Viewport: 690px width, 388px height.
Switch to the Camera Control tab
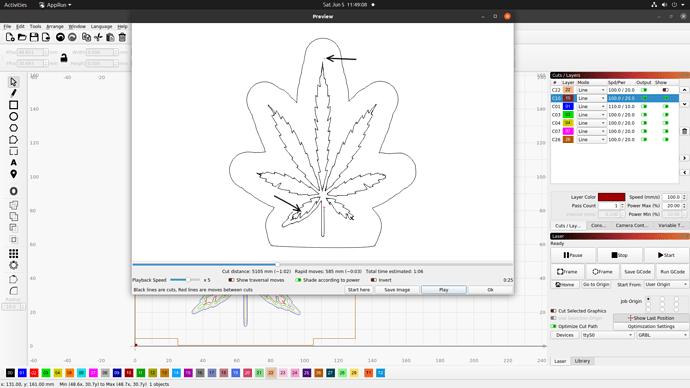coord(632,225)
